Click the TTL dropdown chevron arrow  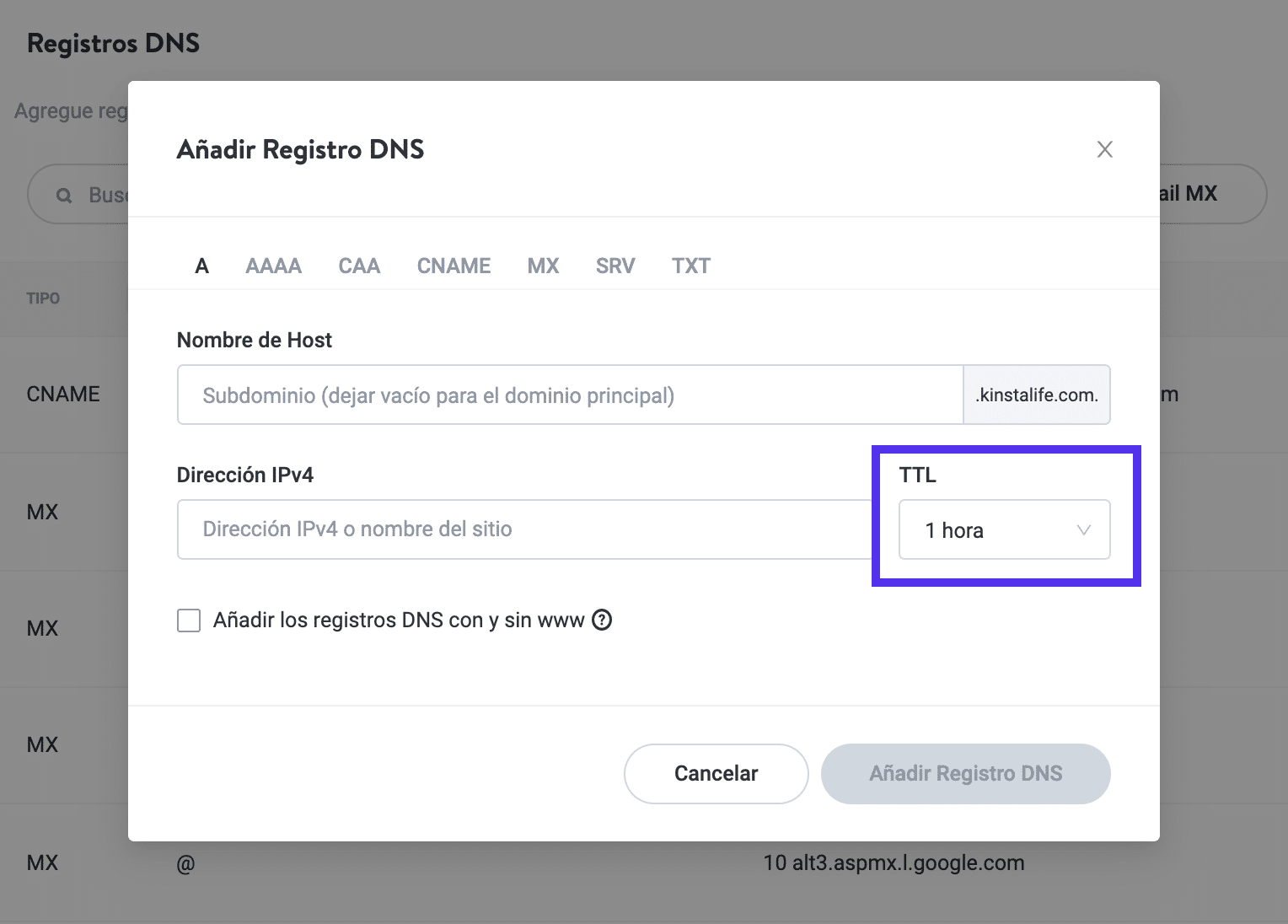point(1084,530)
